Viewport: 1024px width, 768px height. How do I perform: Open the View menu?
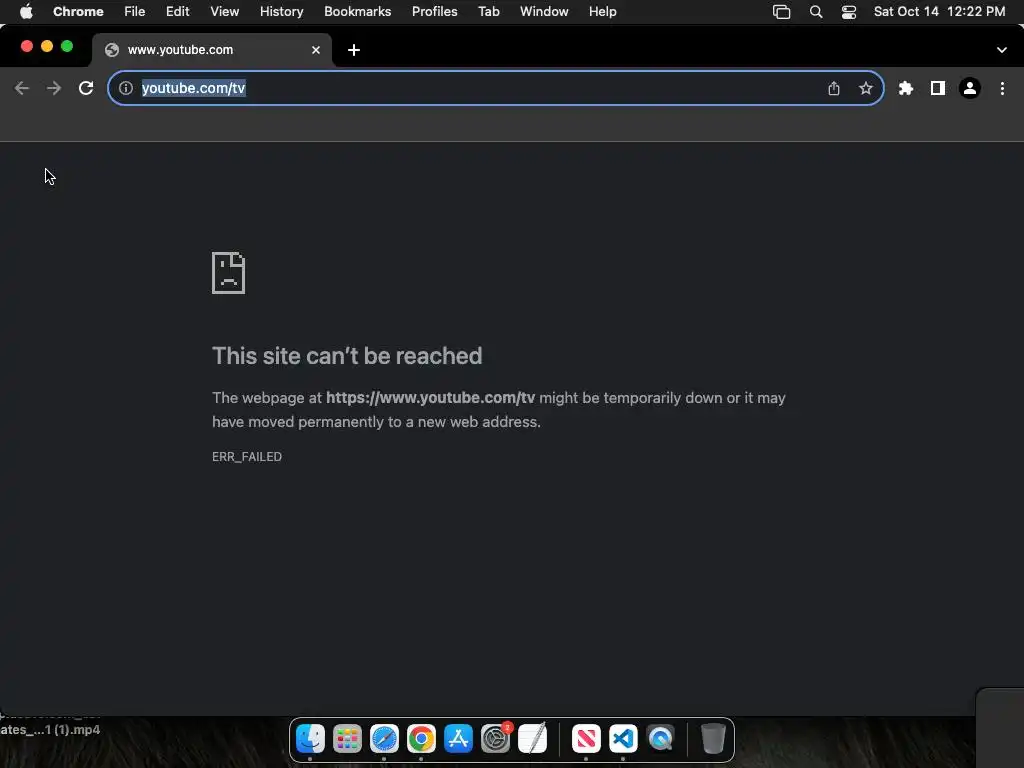tap(225, 12)
